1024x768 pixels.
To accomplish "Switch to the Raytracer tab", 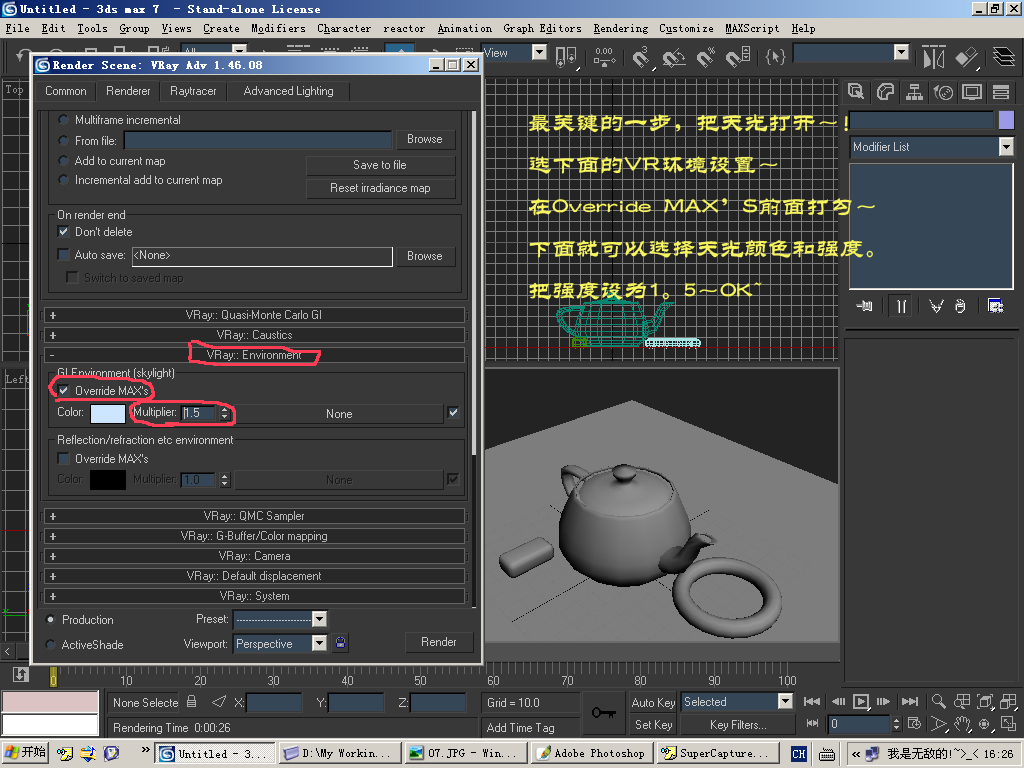I will click(193, 91).
